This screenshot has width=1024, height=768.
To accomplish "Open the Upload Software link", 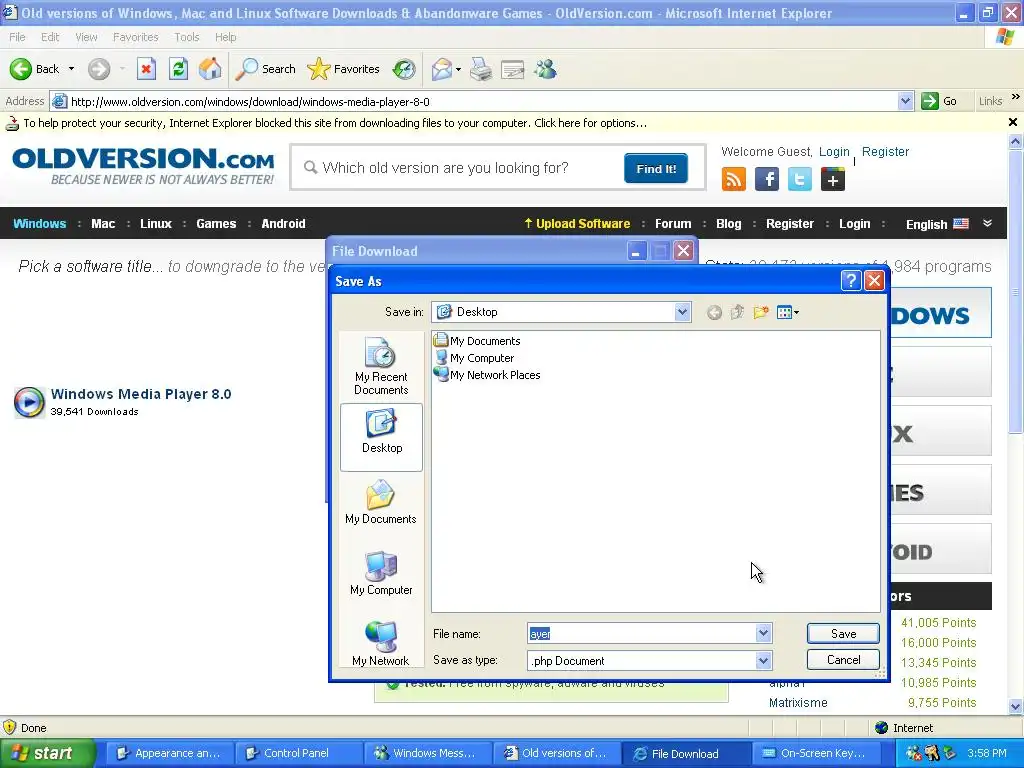I will 577,223.
